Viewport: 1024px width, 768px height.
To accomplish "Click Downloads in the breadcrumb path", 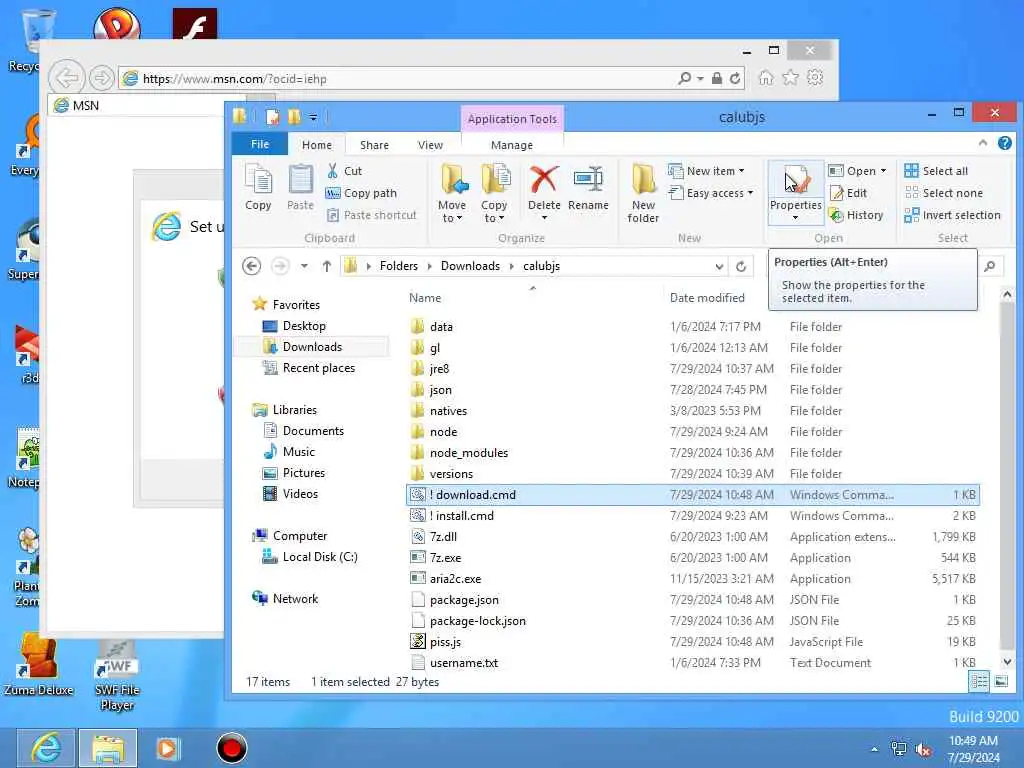I will 470,266.
